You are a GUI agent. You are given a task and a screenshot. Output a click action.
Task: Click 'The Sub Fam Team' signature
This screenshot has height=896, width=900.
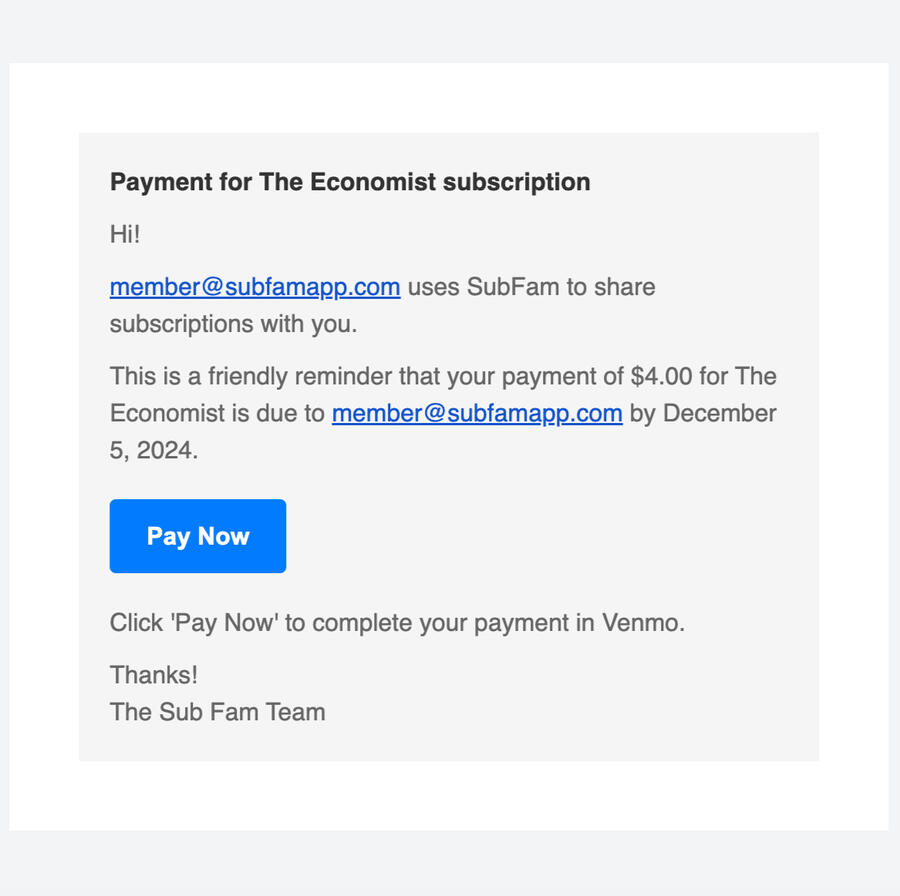click(x=217, y=712)
